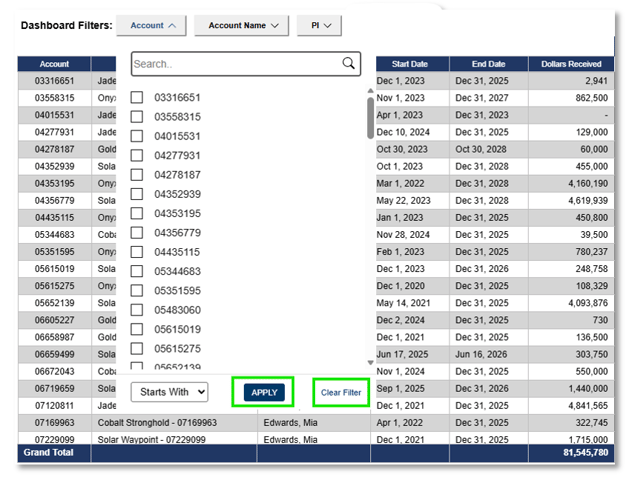Image resolution: width=632 pixels, height=483 pixels.
Task: Click start date Jun 17, 2025
Action: pos(402,354)
